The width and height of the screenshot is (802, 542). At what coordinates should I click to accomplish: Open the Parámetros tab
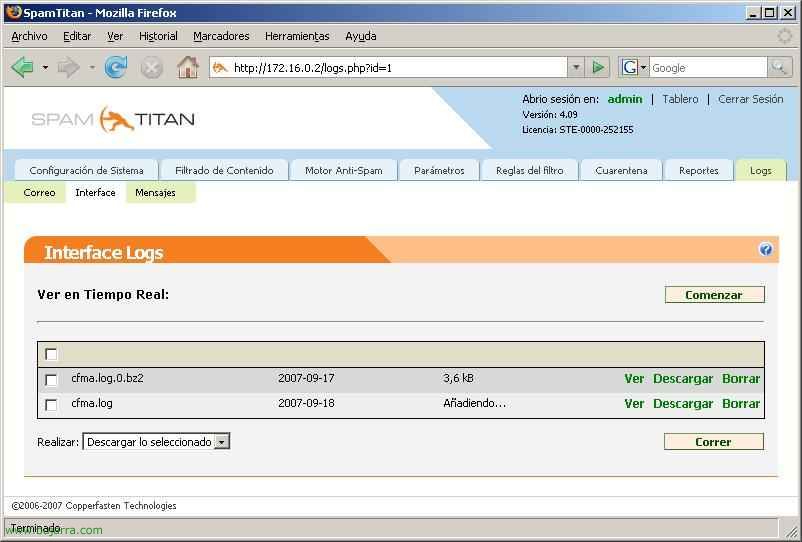439,170
